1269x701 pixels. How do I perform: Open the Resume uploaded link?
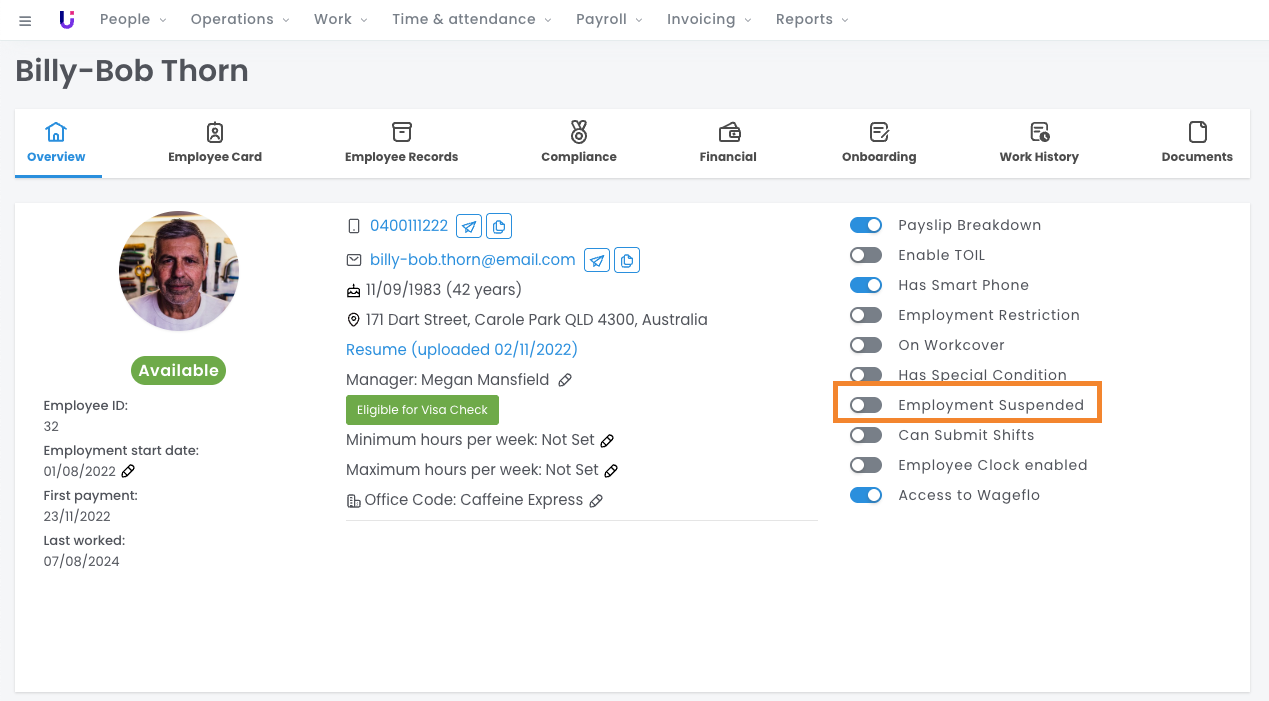[461, 350]
